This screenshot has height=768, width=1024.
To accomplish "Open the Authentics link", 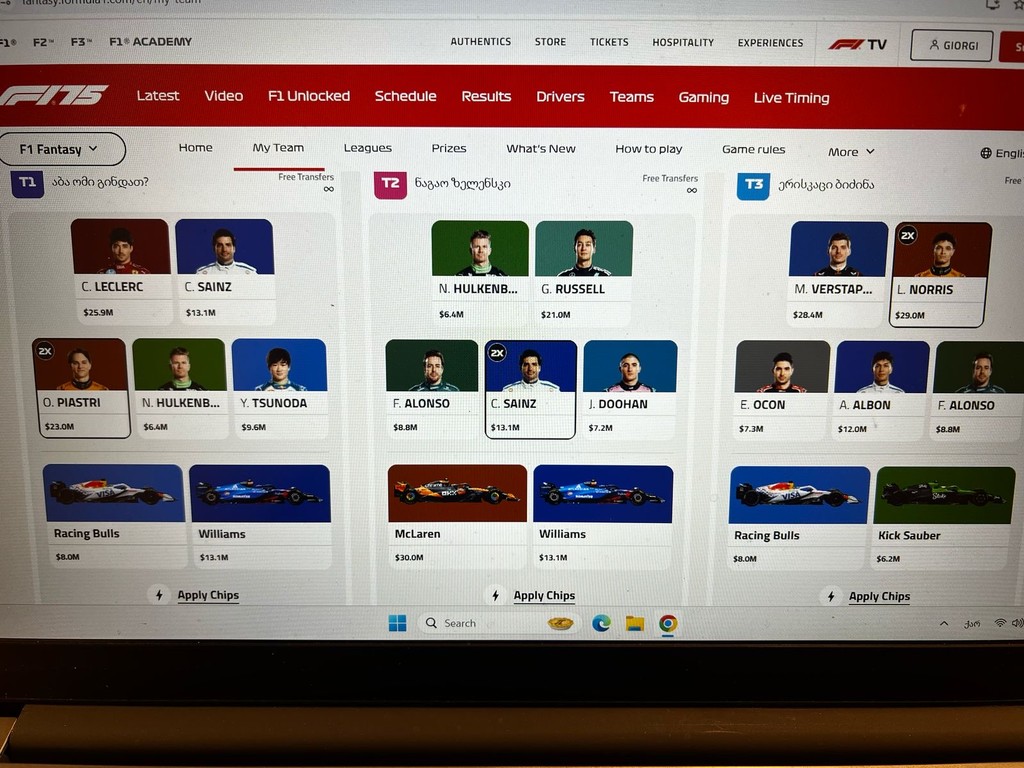I will point(481,42).
